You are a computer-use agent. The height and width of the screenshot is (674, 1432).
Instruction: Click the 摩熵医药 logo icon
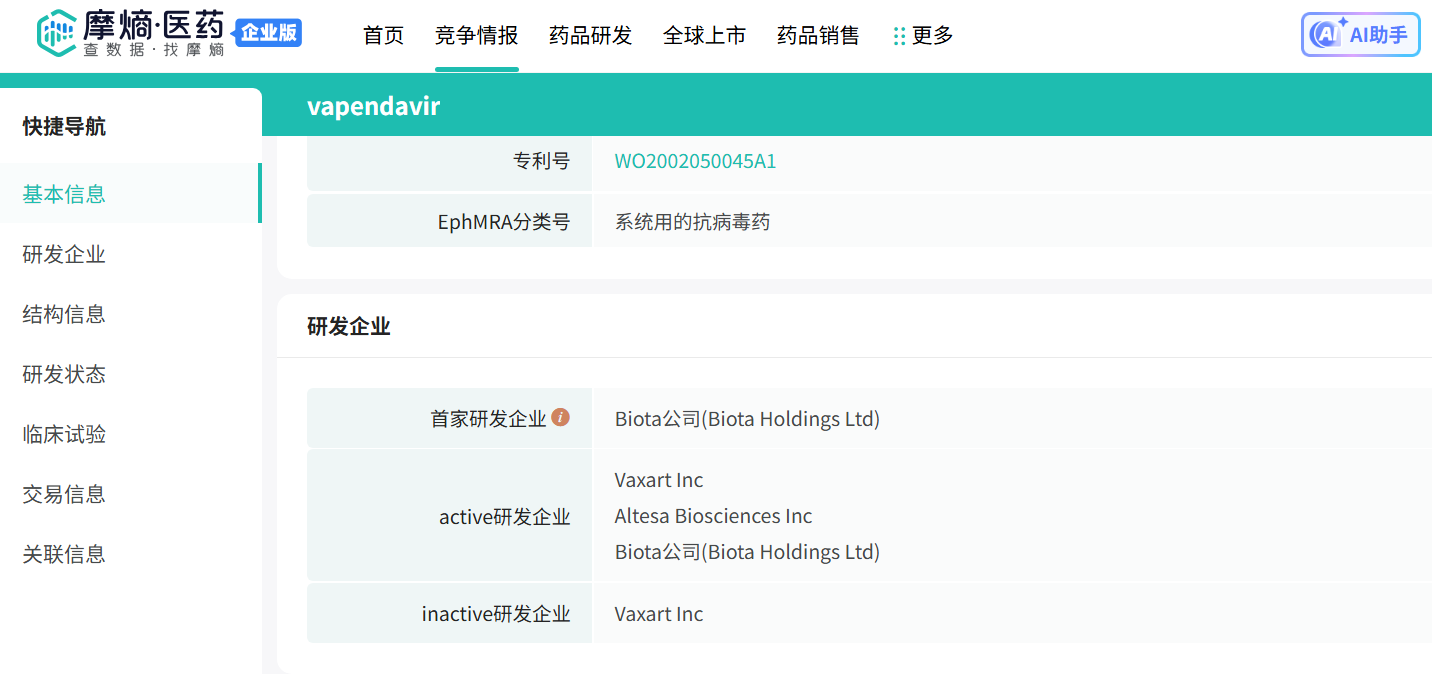click(56, 34)
